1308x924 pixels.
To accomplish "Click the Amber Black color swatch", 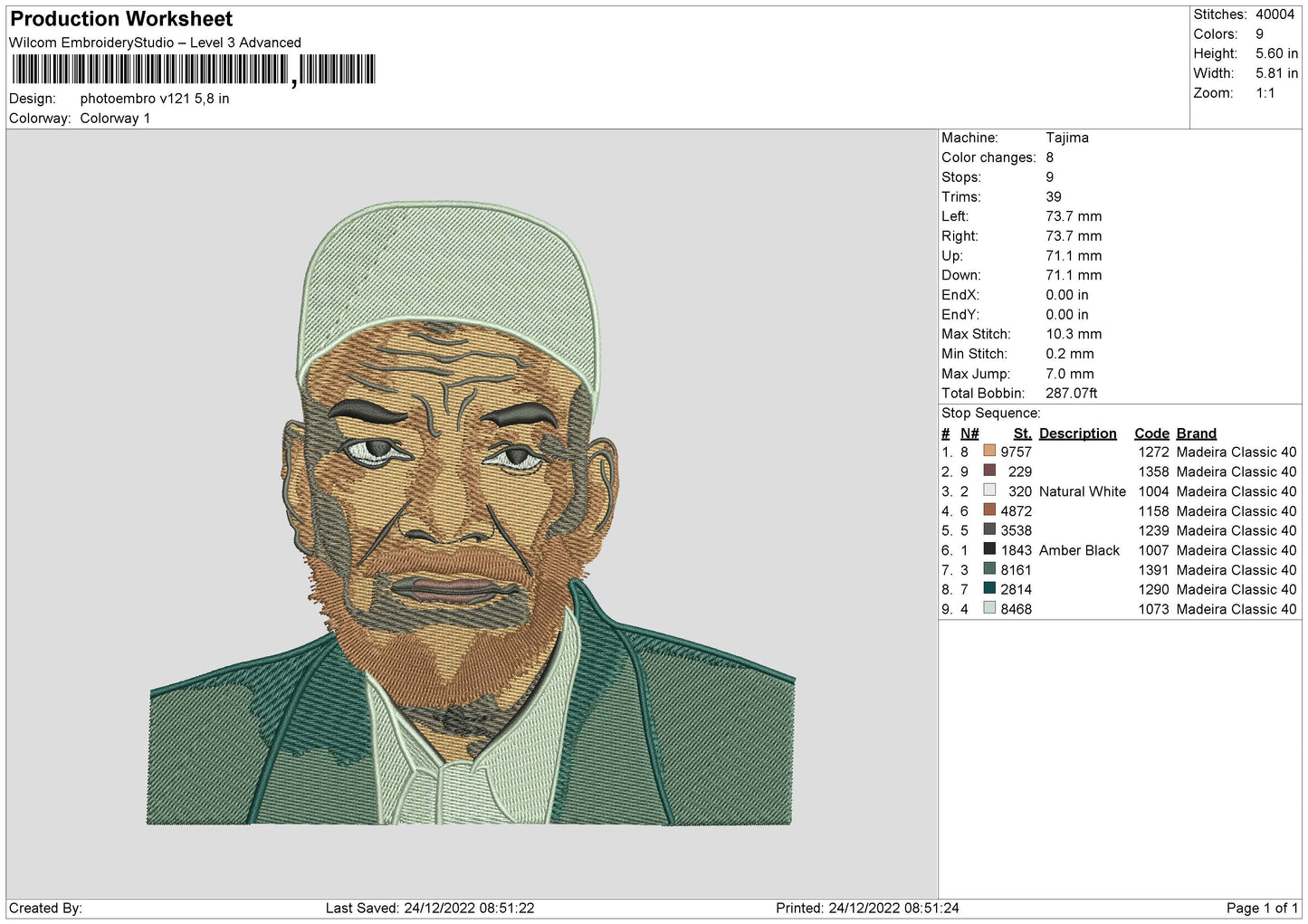I will pos(989,549).
